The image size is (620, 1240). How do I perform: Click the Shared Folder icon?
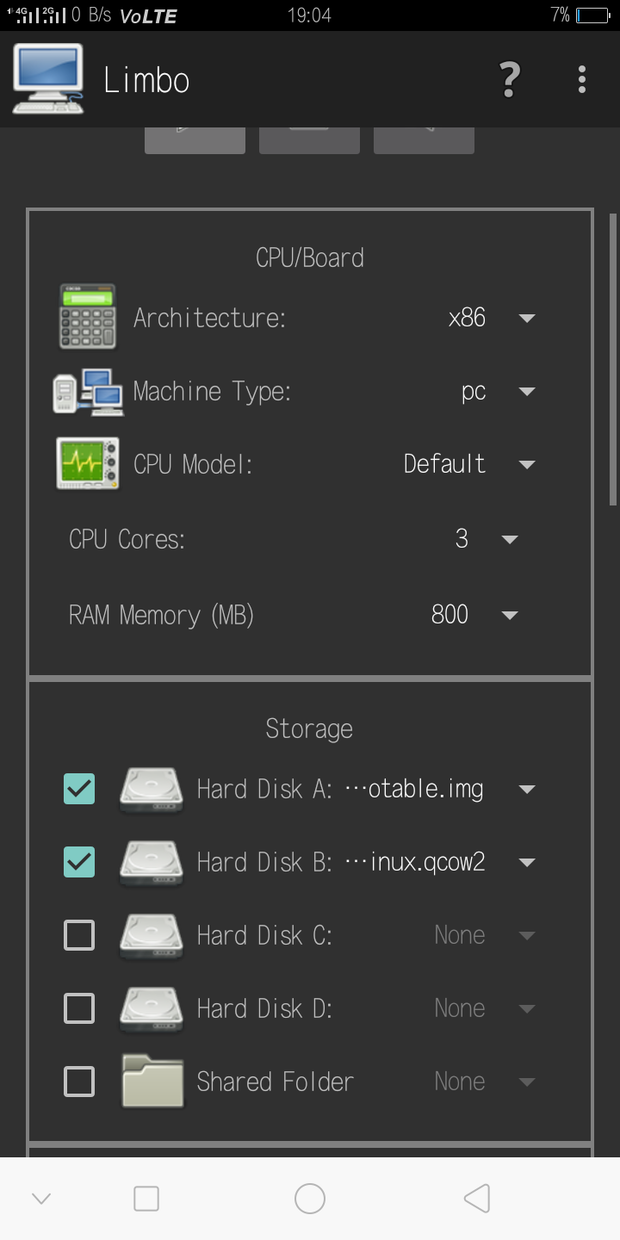(x=152, y=1081)
